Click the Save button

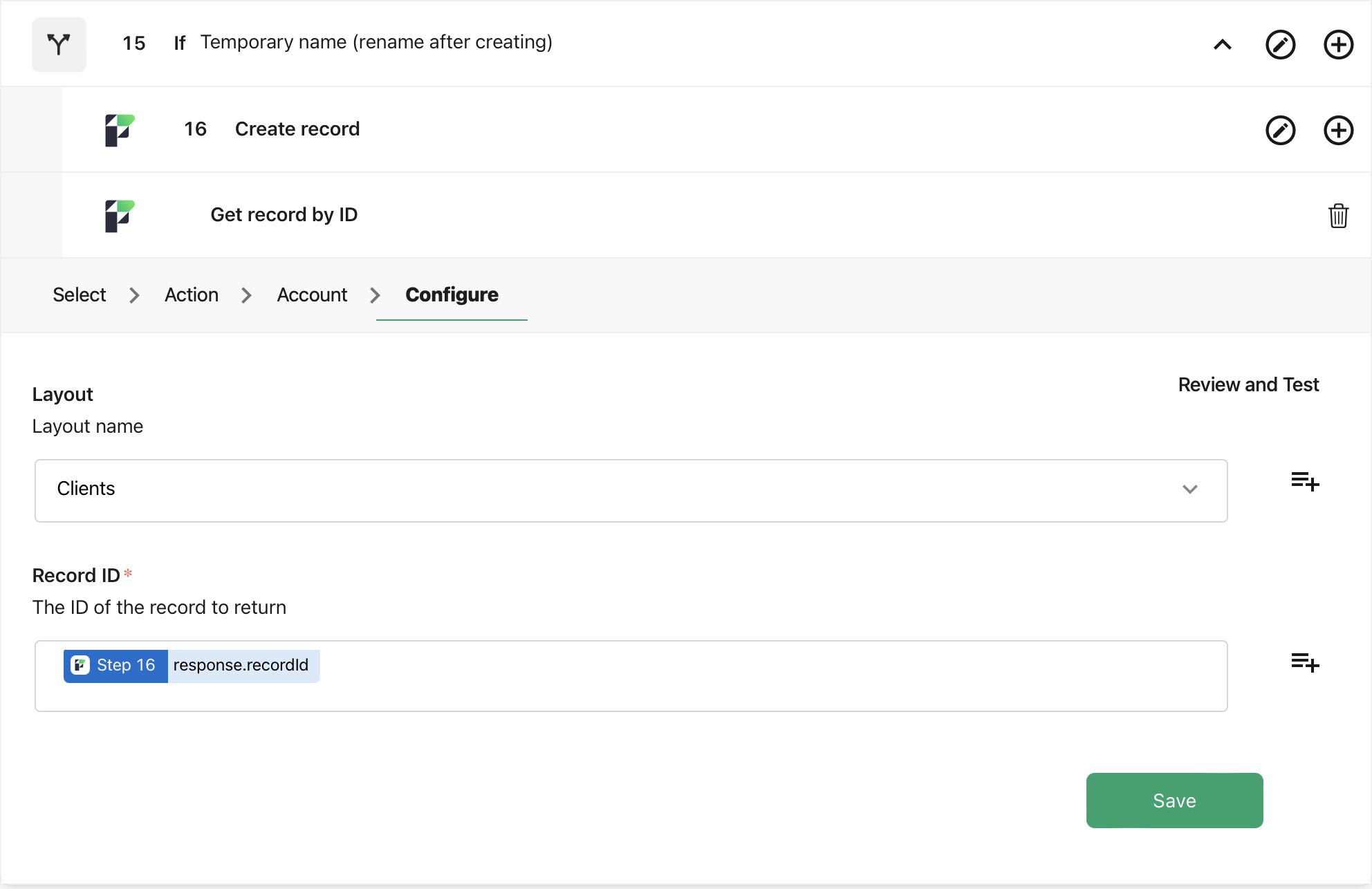pyautogui.click(x=1174, y=800)
